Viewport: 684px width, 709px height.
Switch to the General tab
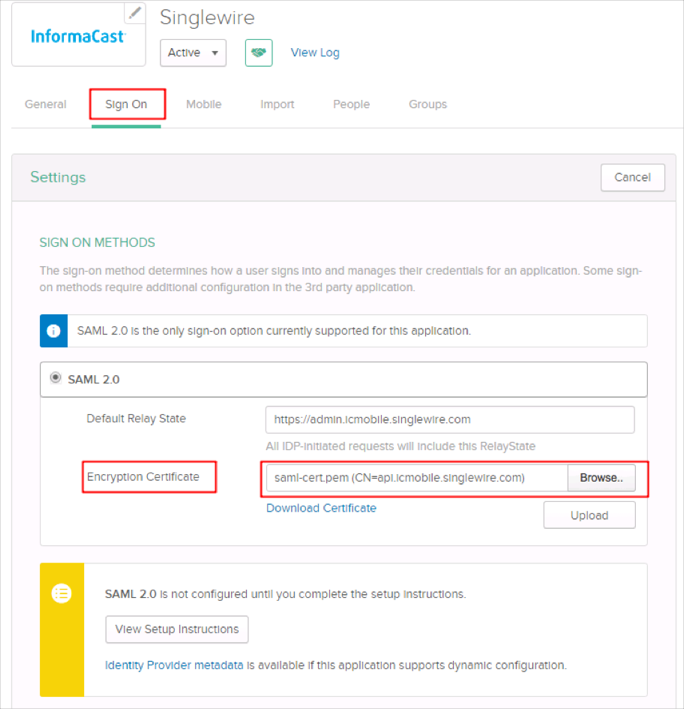pos(46,104)
